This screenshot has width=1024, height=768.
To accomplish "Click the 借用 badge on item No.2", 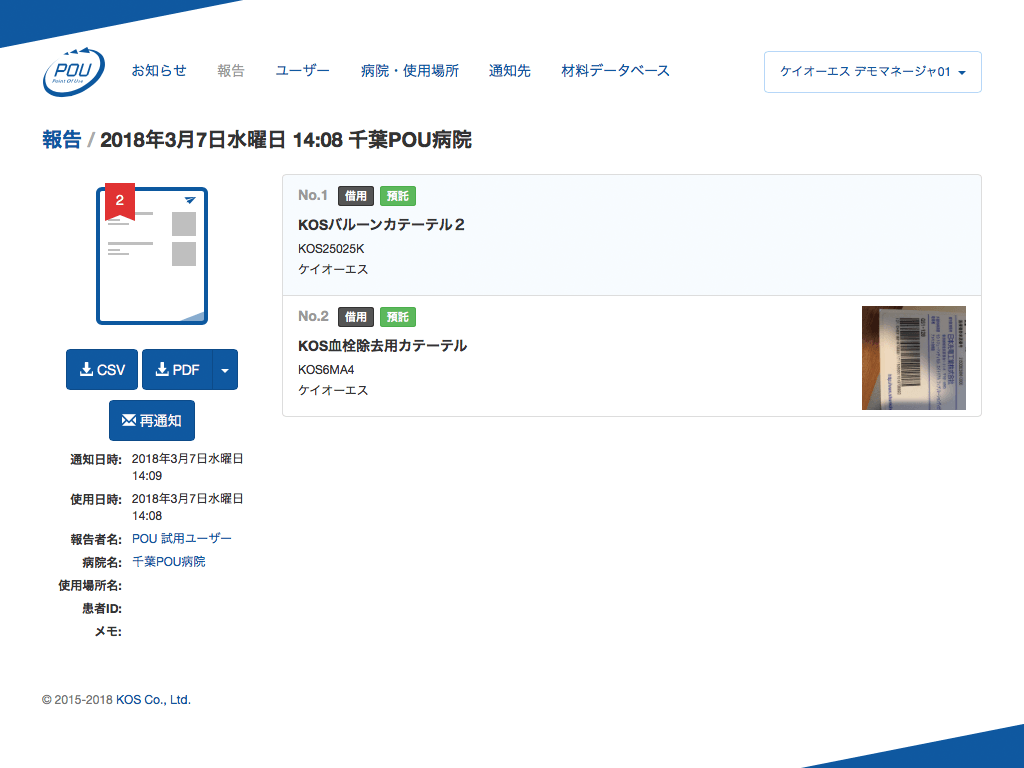I will [x=356, y=317].
